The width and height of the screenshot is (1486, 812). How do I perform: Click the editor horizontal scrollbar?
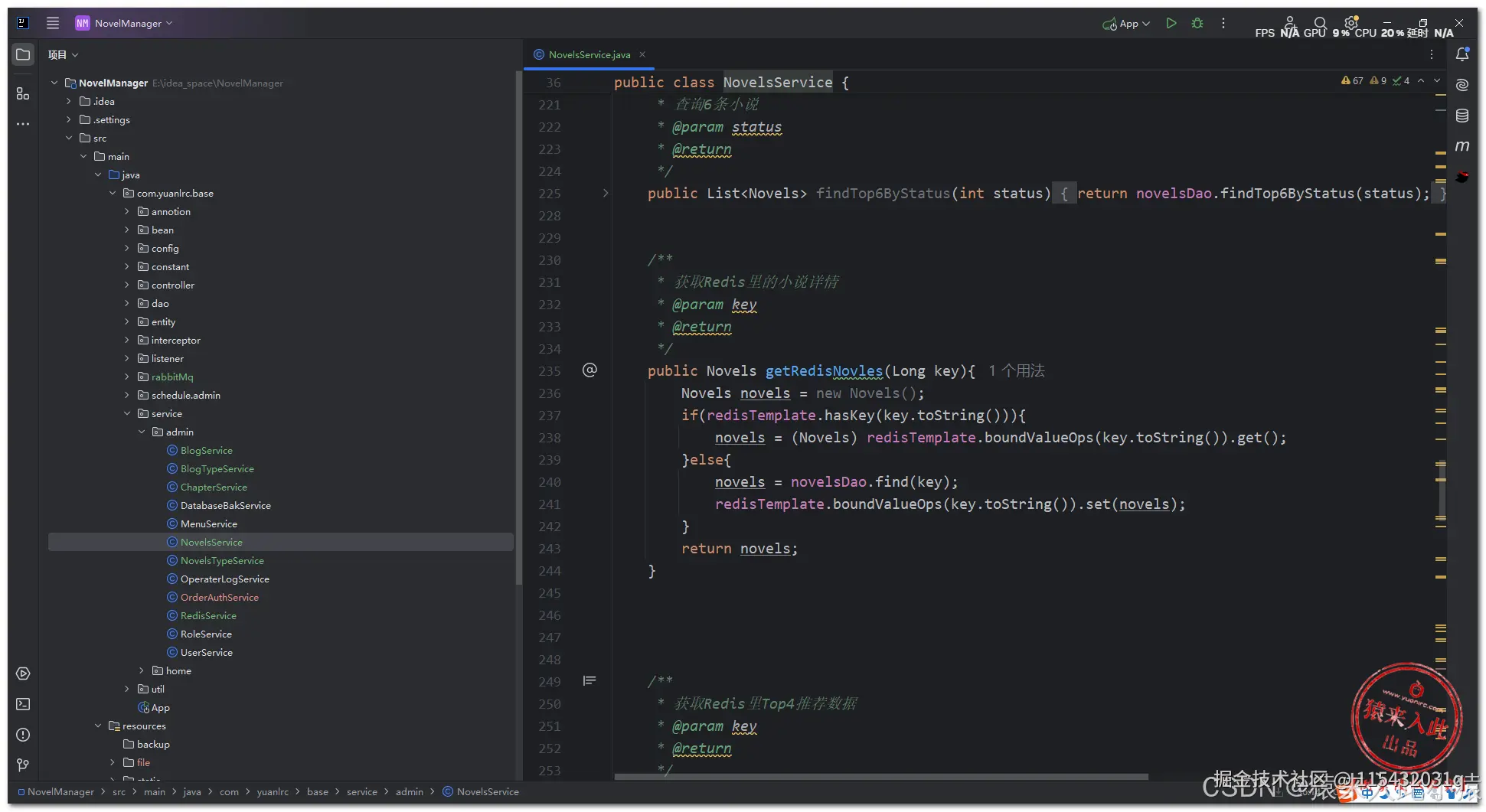click(x=880, y=777)
